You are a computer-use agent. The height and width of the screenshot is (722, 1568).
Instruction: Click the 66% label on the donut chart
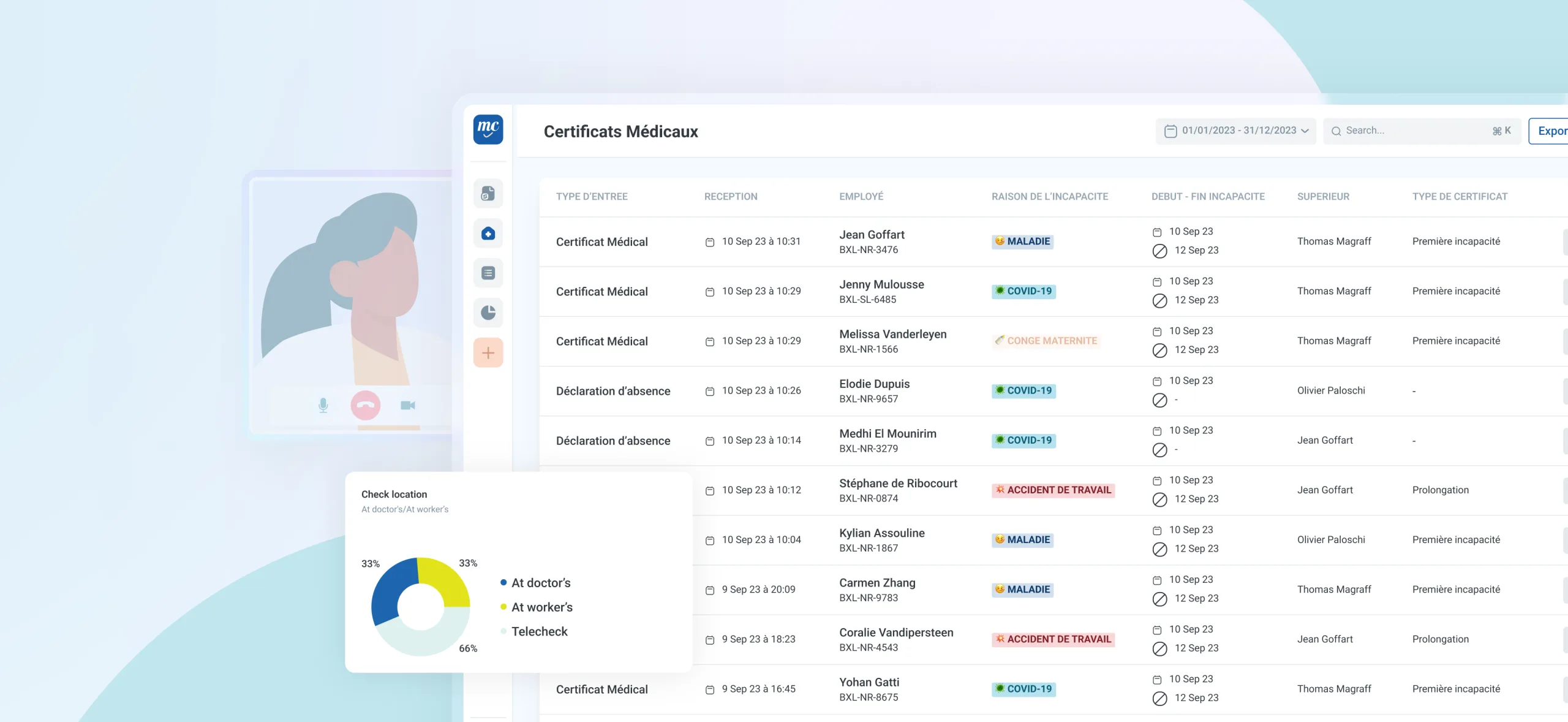[468, 648]
